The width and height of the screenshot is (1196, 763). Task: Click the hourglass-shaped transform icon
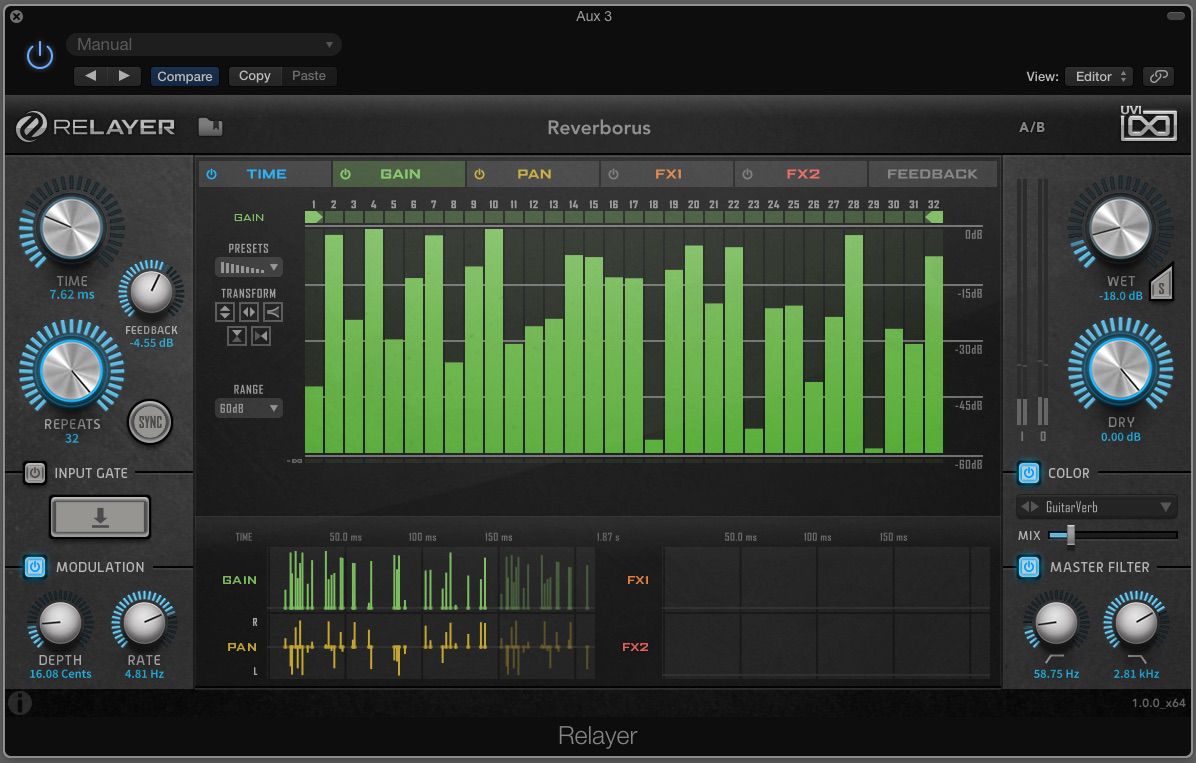[236, 337]
